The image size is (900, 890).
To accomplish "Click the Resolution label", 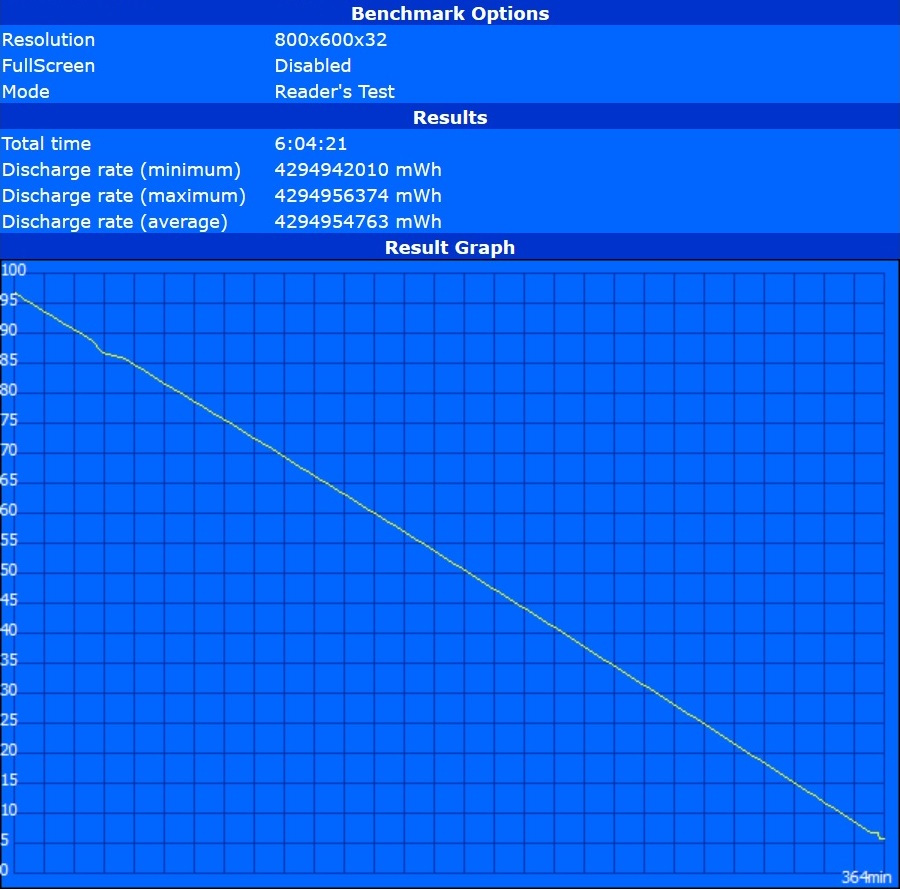I will coord(48,40).
